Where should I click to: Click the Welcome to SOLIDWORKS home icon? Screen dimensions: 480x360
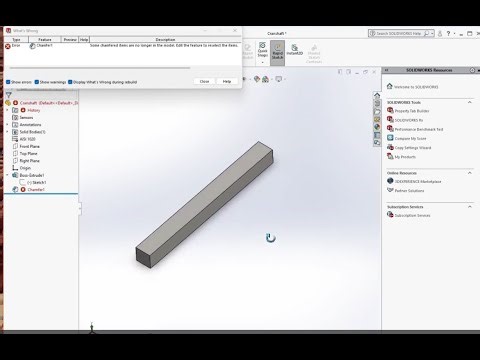(x=389, y=86)
